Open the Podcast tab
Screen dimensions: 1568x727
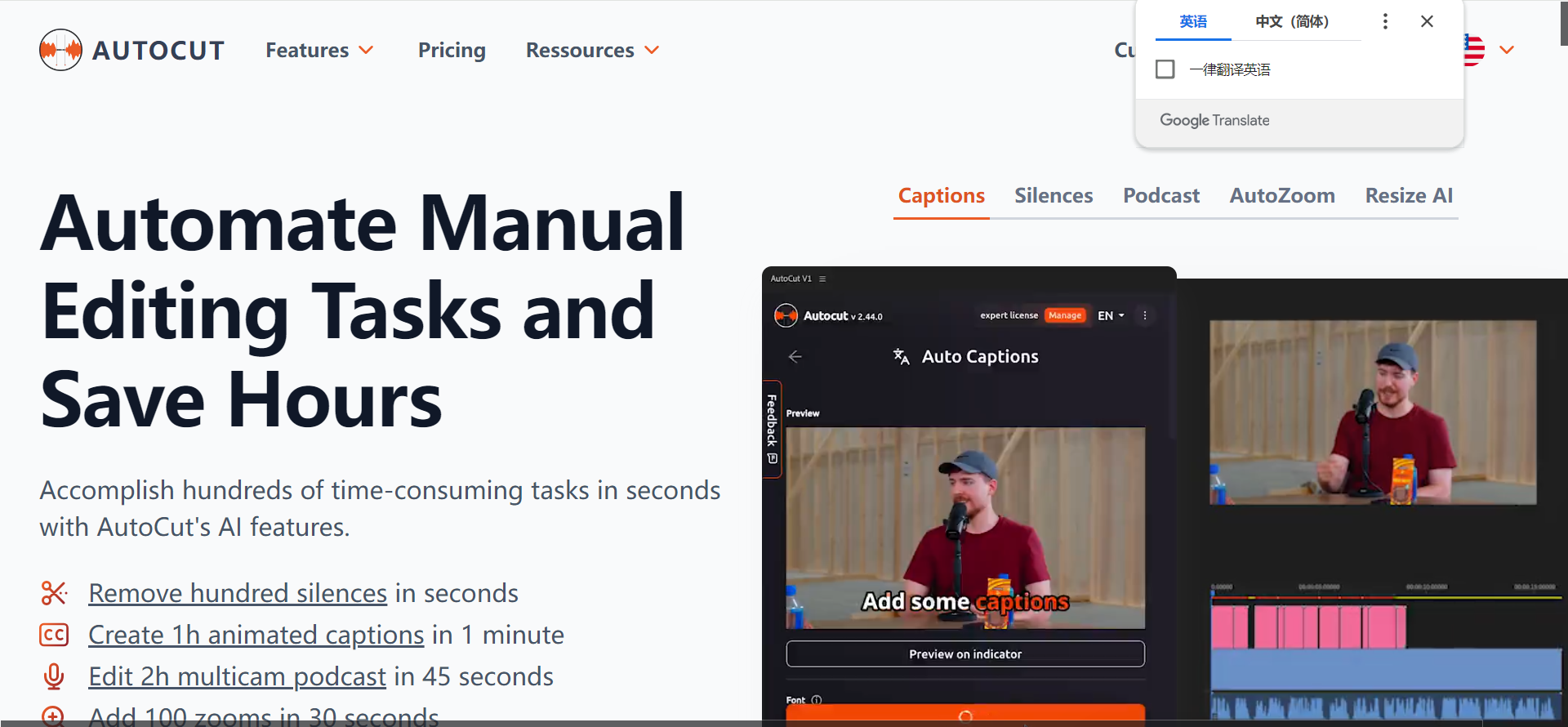coord(1161,196)
